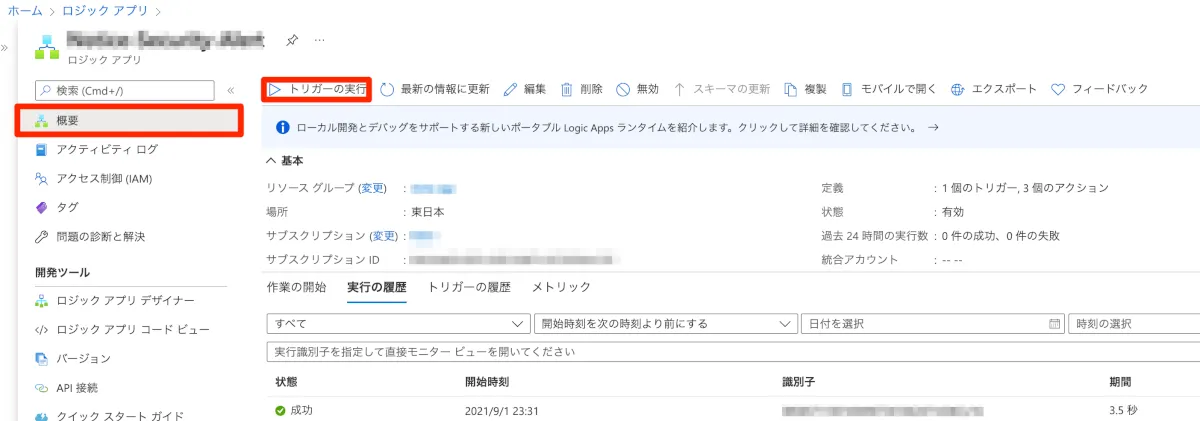Click スキーマの更新 up-arrow icon
The height and width of the screenshot is (421, 1200).
tap(679, 89)
